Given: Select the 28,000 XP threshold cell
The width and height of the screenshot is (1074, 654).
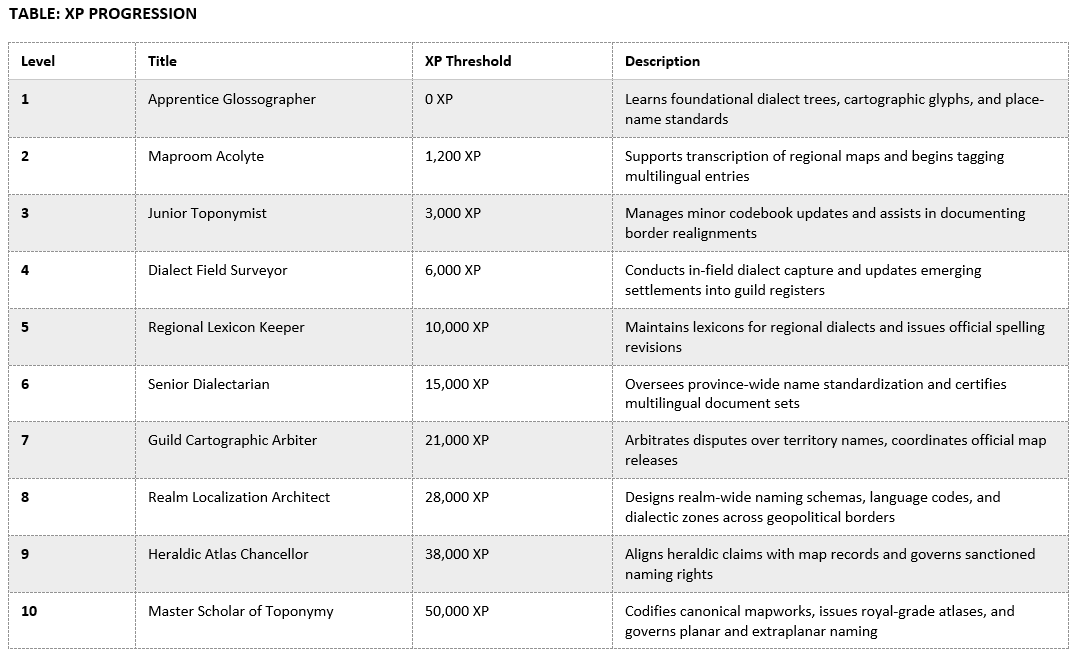Looking at the screenshot, I should pos(456,497).
